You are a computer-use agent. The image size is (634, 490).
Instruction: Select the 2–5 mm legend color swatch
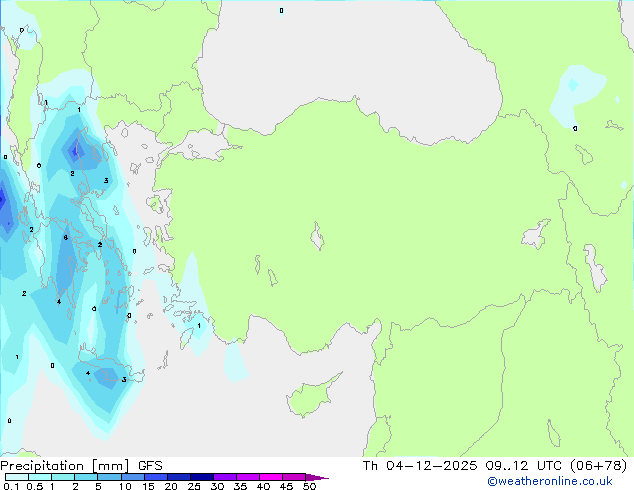point(86,477)
